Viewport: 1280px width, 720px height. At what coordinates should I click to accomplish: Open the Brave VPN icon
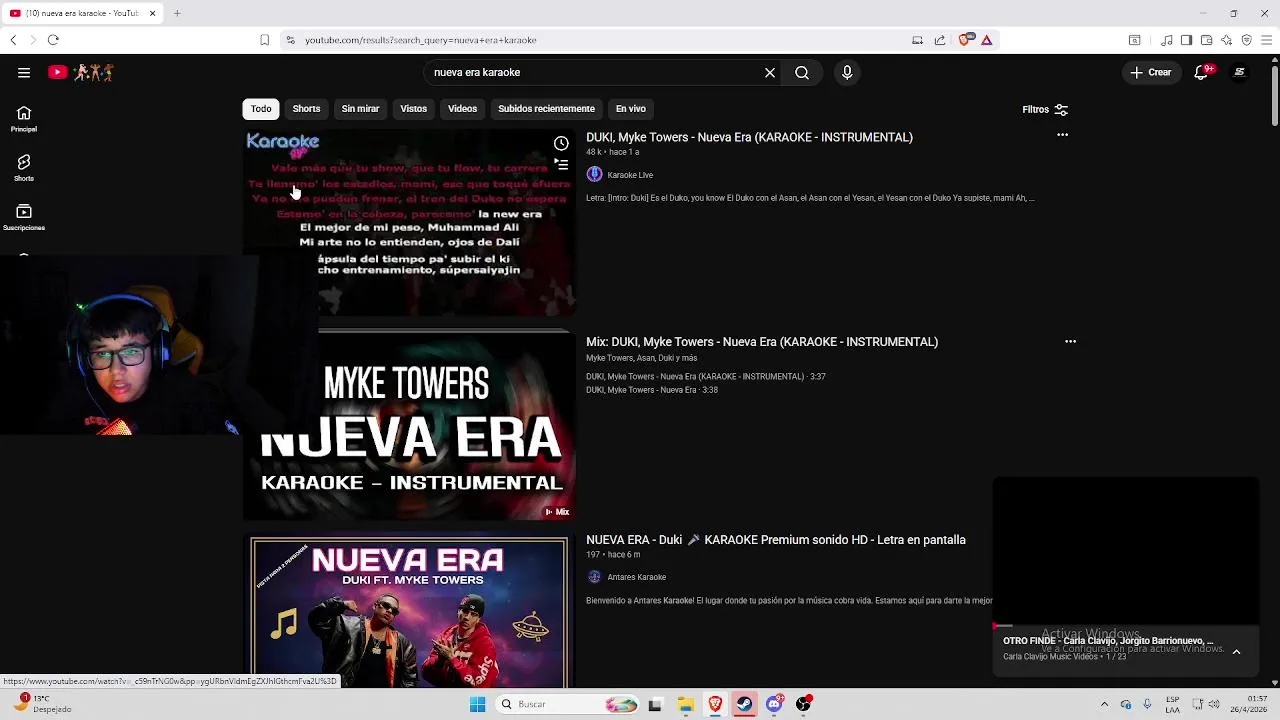1246,40
